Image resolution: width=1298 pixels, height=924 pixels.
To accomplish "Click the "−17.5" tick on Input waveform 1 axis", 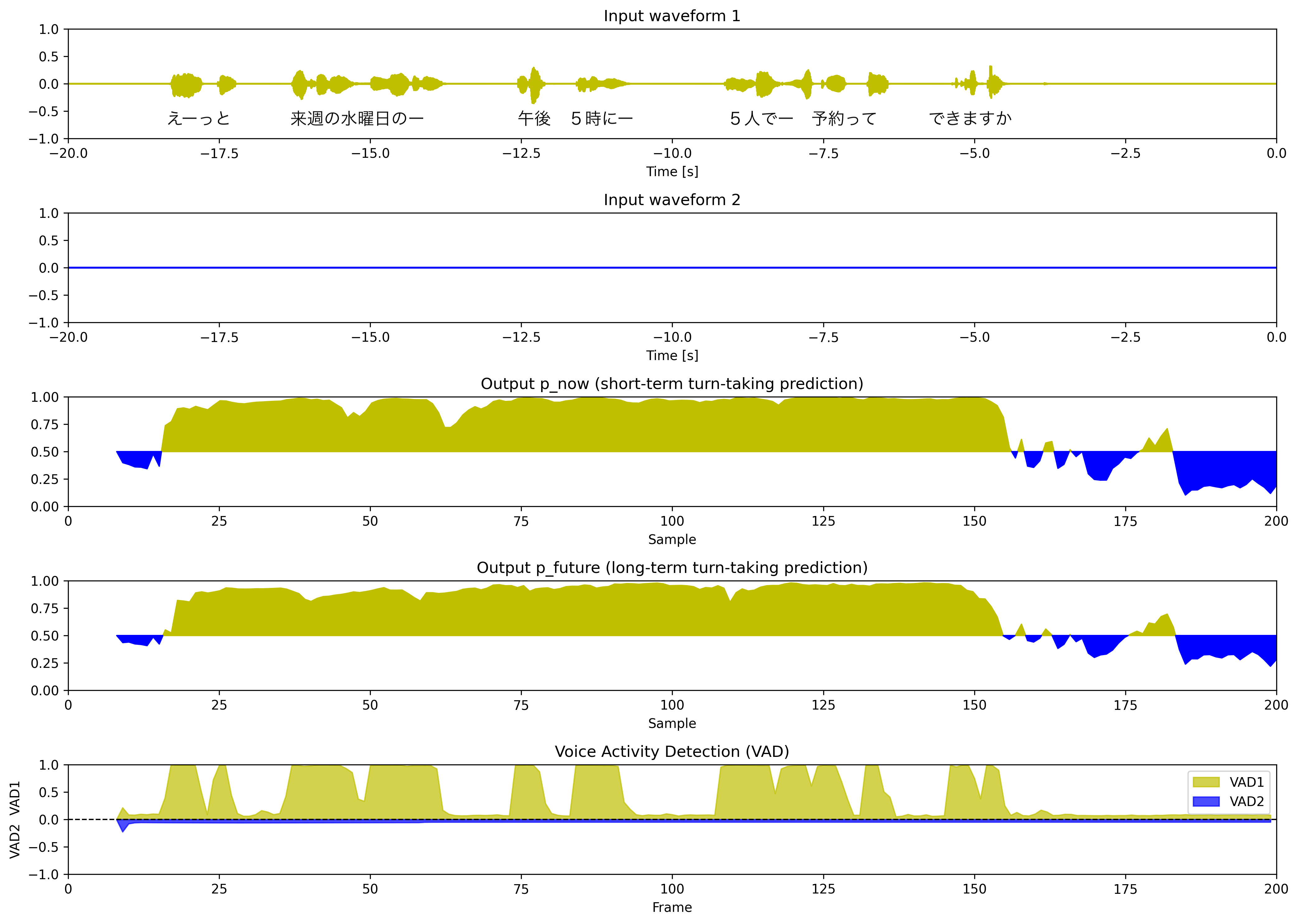I will [219, 154].
